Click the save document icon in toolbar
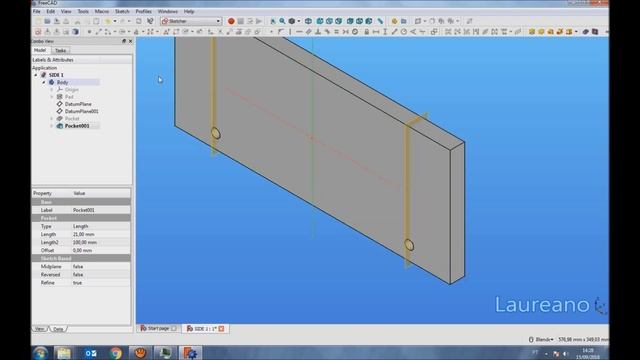The width and height of the screenshot is (640, 360). [x=57, y=21]
